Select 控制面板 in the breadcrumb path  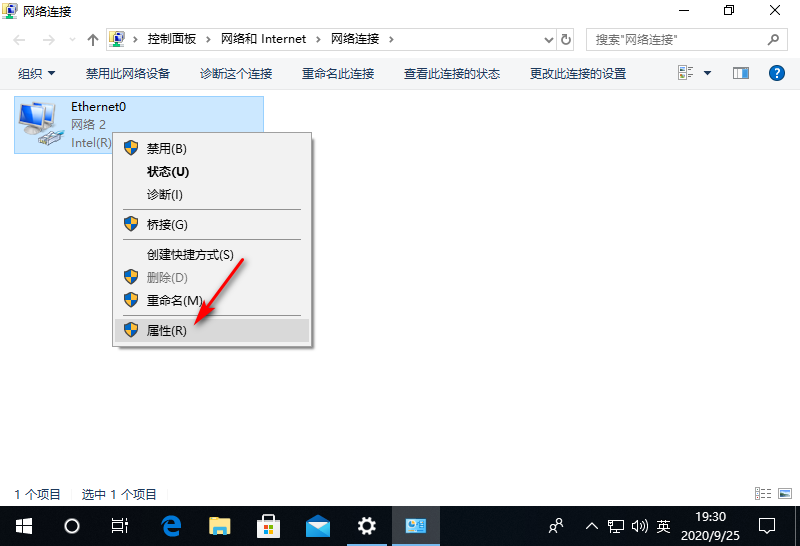point(171,39)
